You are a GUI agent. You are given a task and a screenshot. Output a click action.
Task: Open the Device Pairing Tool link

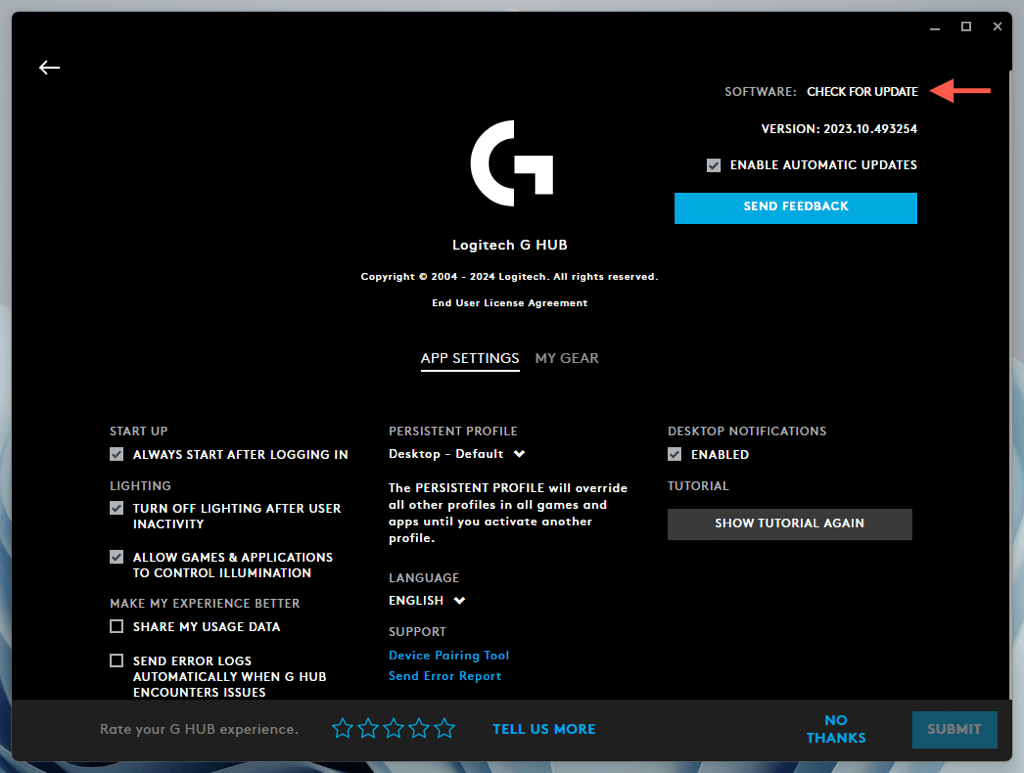(x=449, y=655)
